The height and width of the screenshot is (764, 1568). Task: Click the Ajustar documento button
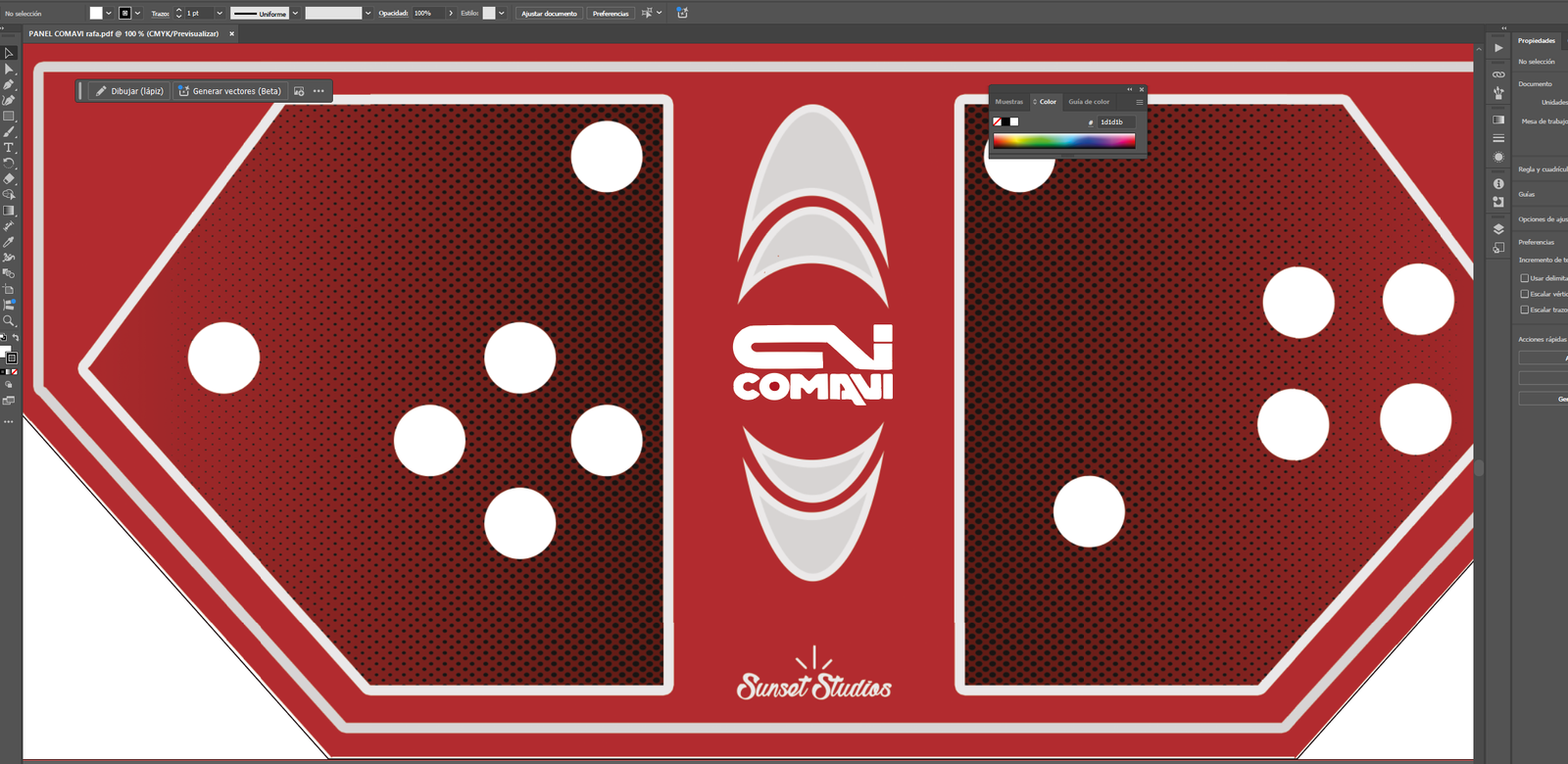[x=549, y=14]
